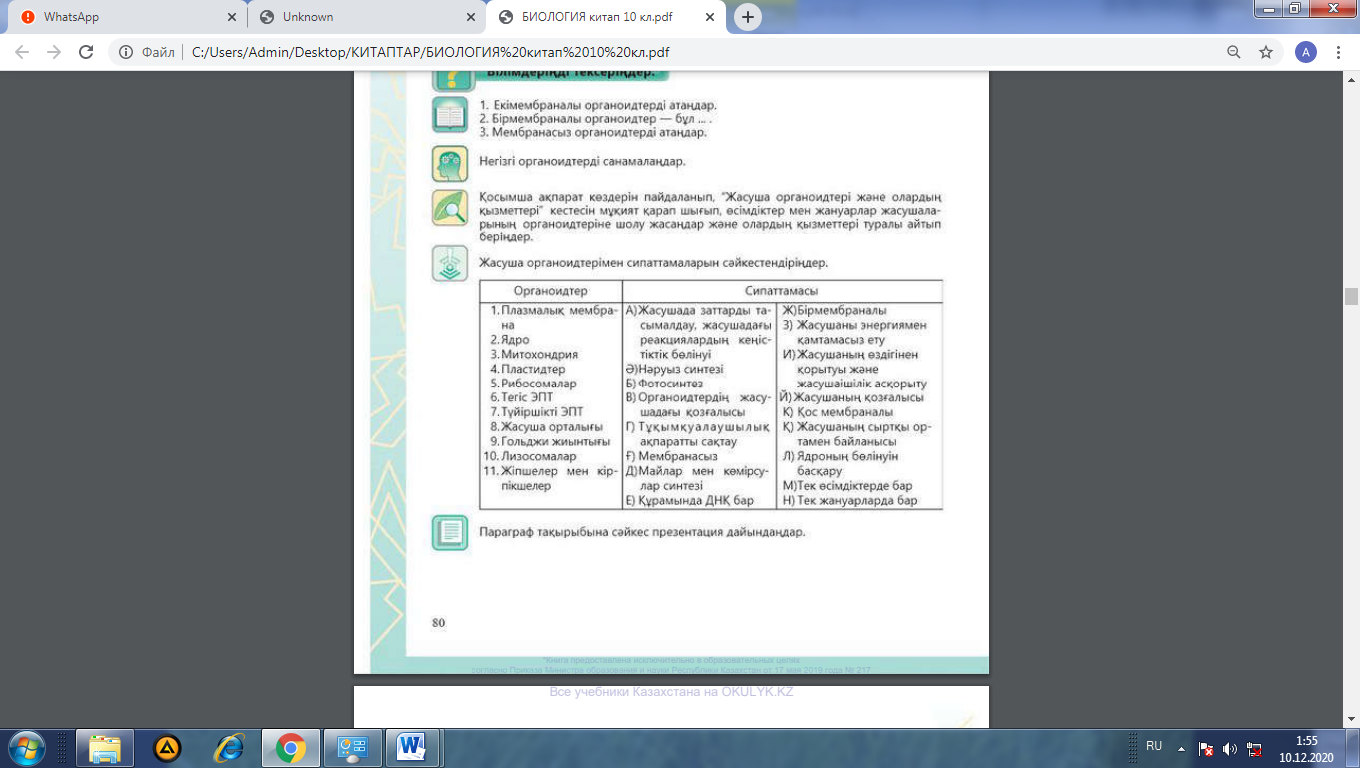Click the Сипаттамасы table header
1360x768 pixels.
782,291
